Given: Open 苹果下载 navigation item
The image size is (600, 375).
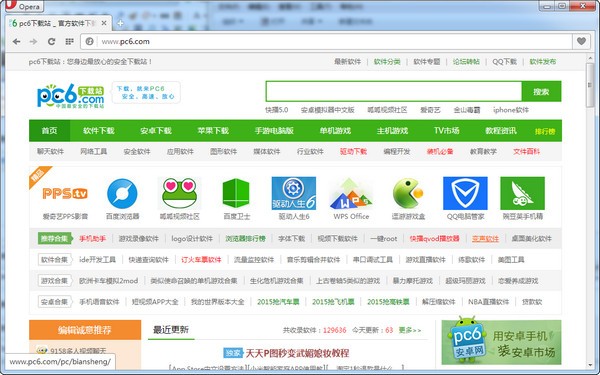Looking at the screenshot, I should (213, 131).
